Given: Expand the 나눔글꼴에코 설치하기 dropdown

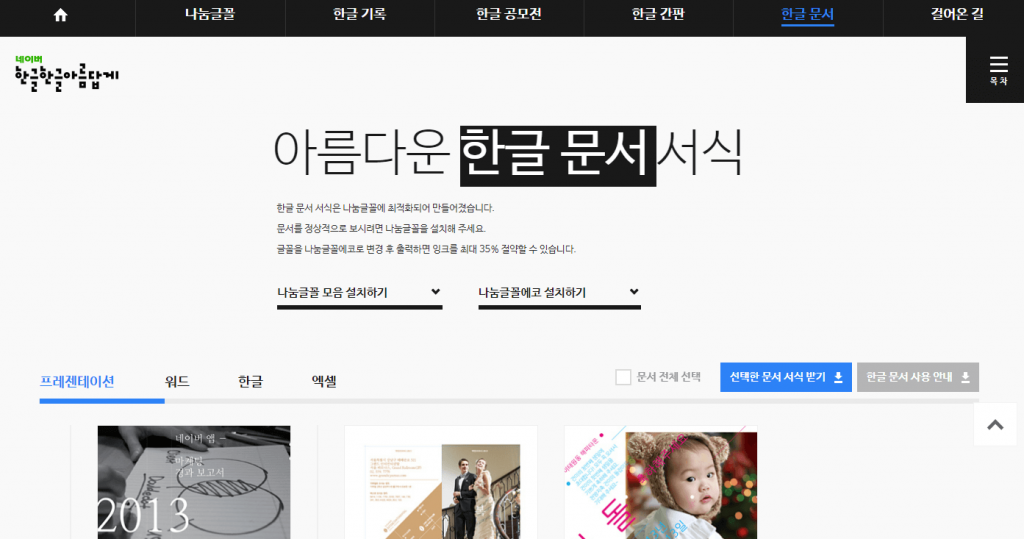Looking at the screenshot, I should (560, 293).
